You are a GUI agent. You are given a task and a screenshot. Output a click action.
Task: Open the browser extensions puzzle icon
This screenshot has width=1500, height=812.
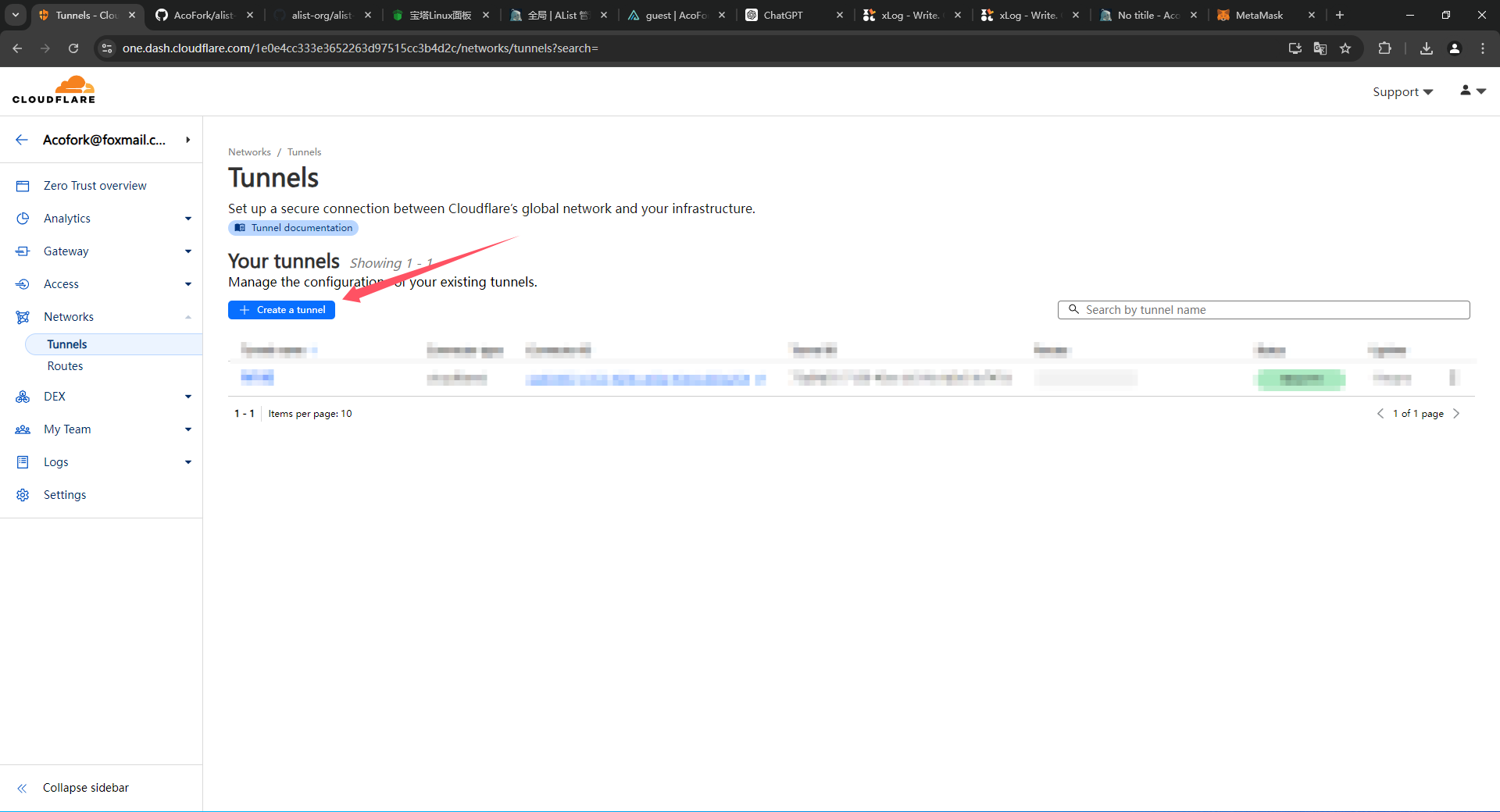click(1384, 48)
